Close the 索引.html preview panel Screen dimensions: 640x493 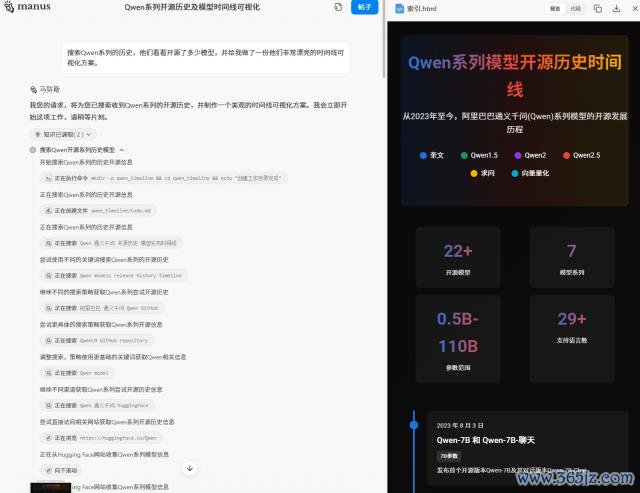(x=636, y=9)
